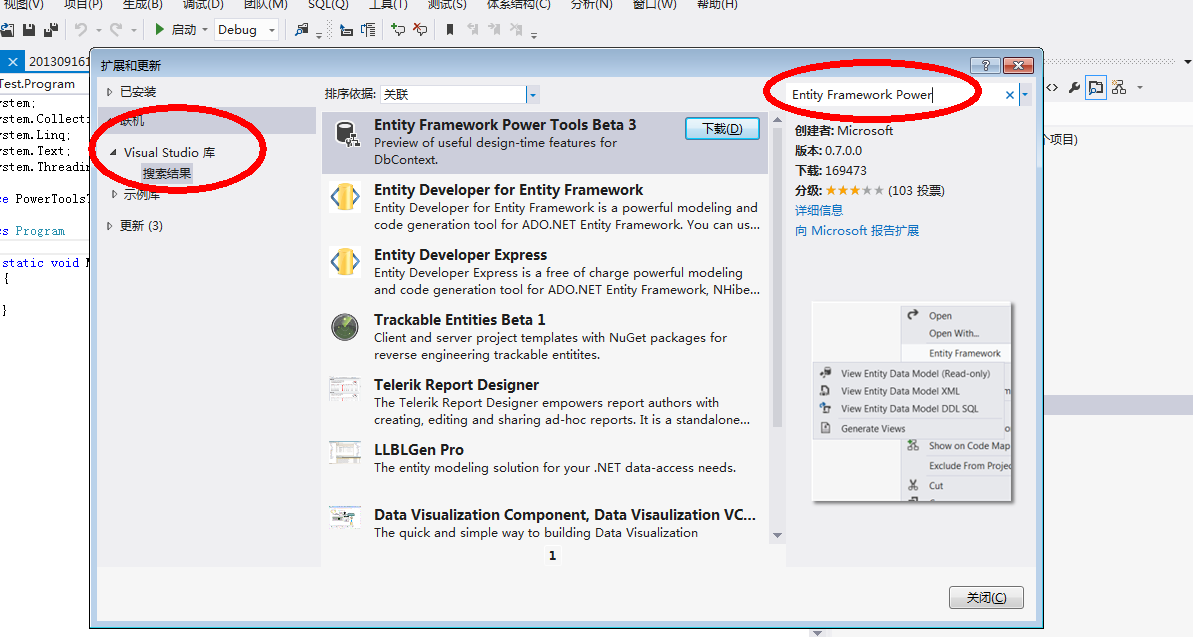Select 搜索结果 under Visual Studio 库
This screenshot has height=637, width=1193.
click(x=167, y=174)
